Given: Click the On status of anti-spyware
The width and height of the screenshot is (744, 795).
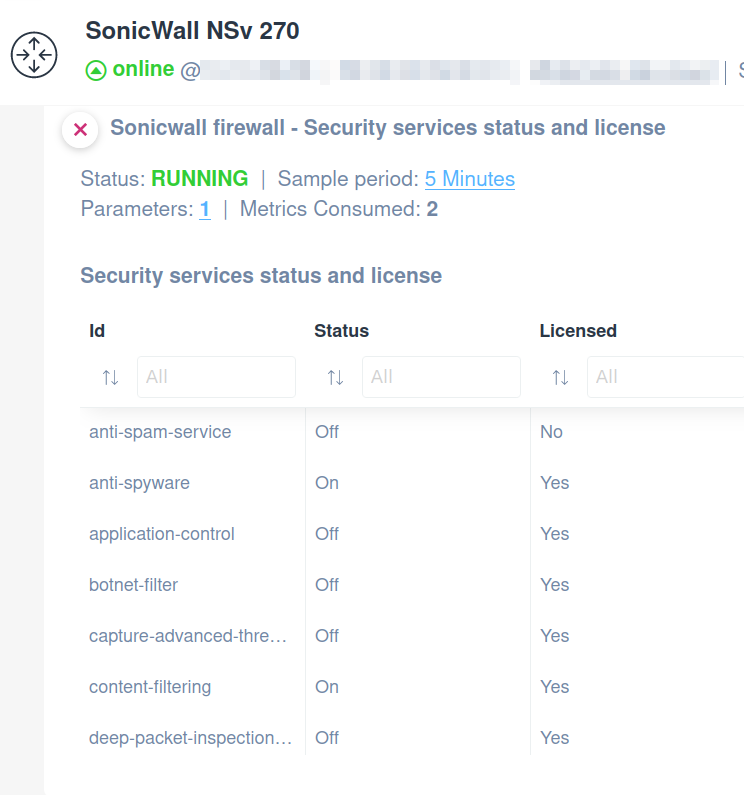Looking at the screenshot, I should pos(327,483).
